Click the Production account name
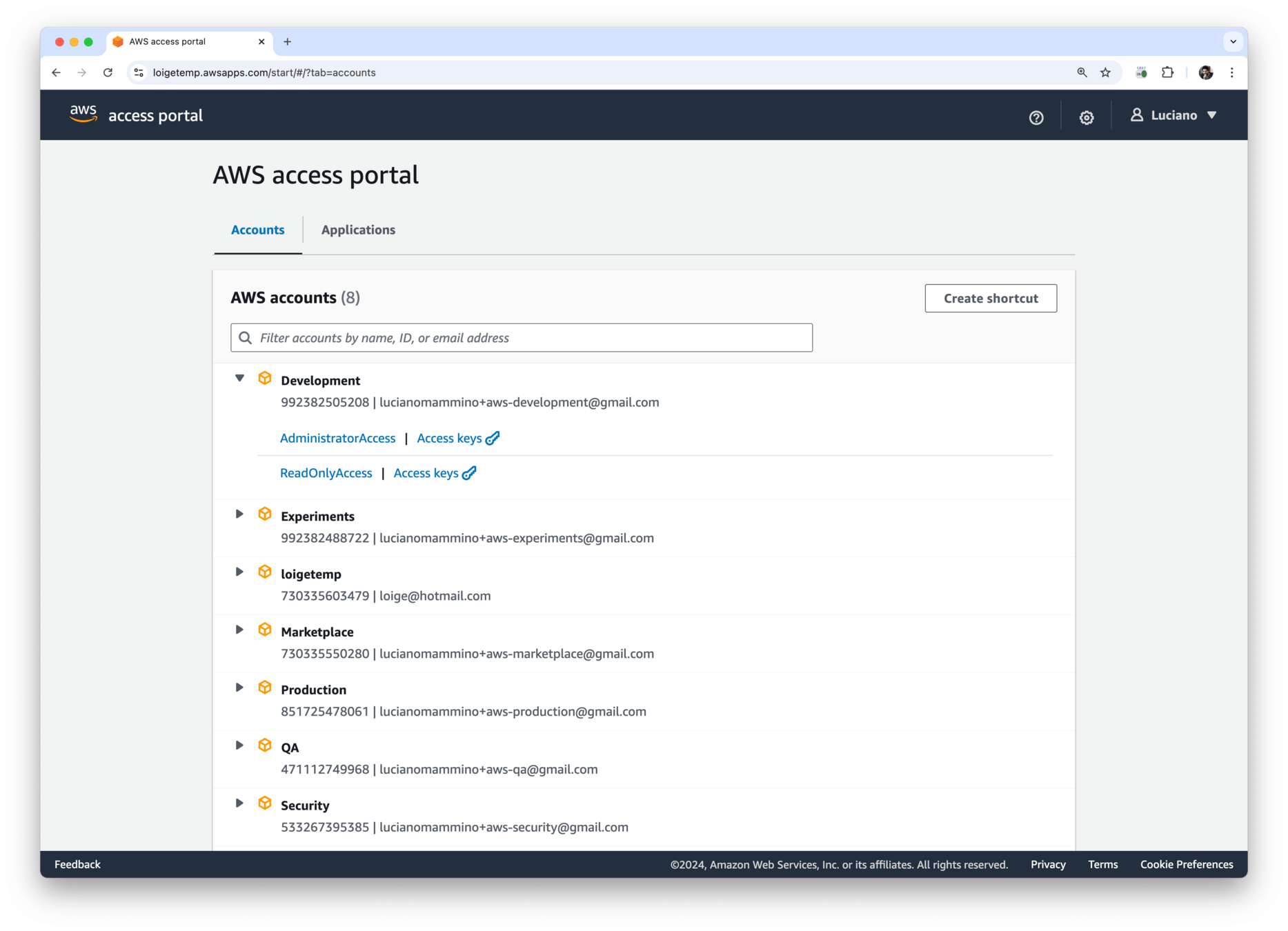Viewport: 1288px width, 931px height. pos(313,690)
